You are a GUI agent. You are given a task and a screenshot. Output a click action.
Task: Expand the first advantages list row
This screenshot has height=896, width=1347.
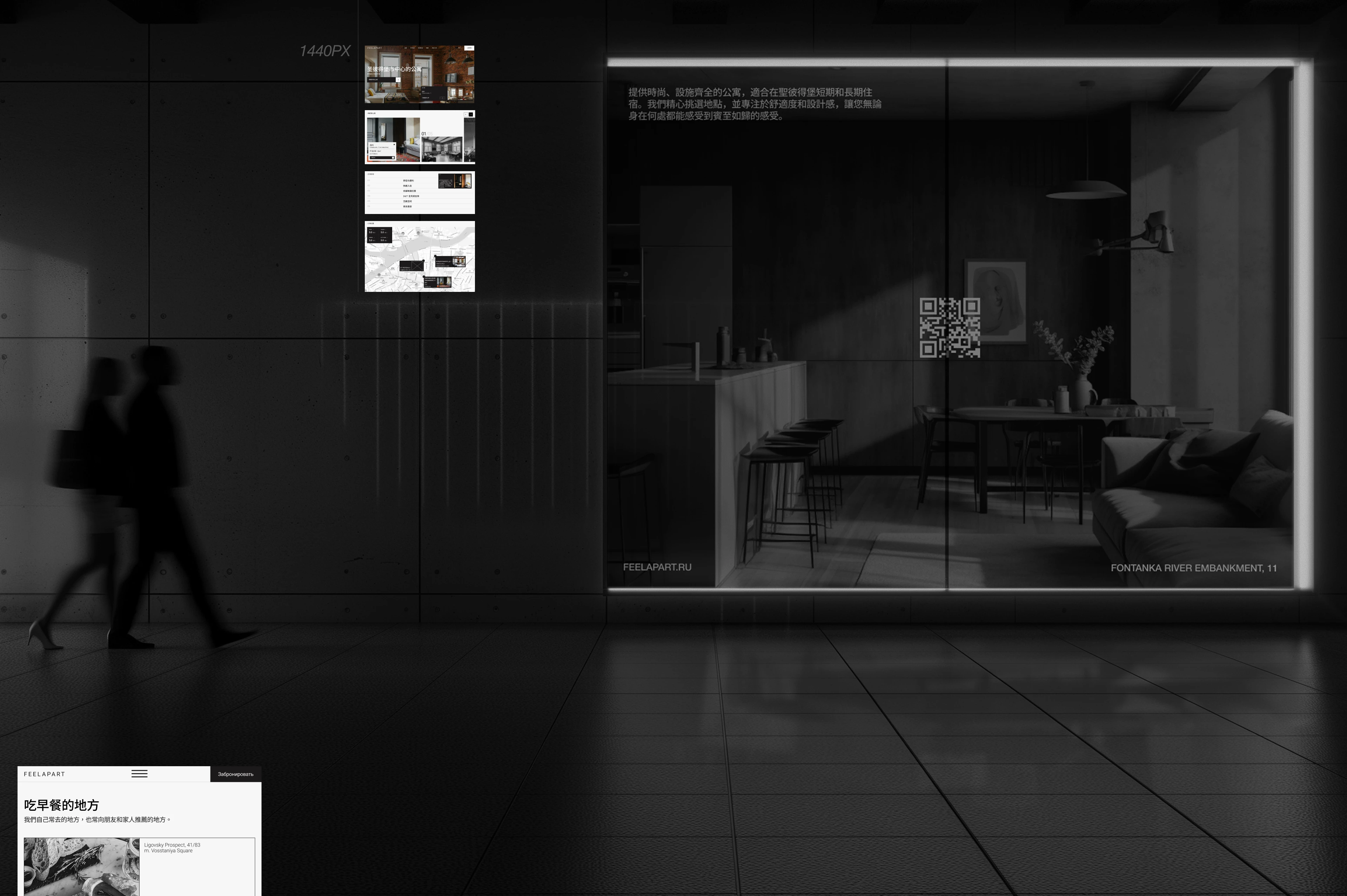click(x=408, y=181)
